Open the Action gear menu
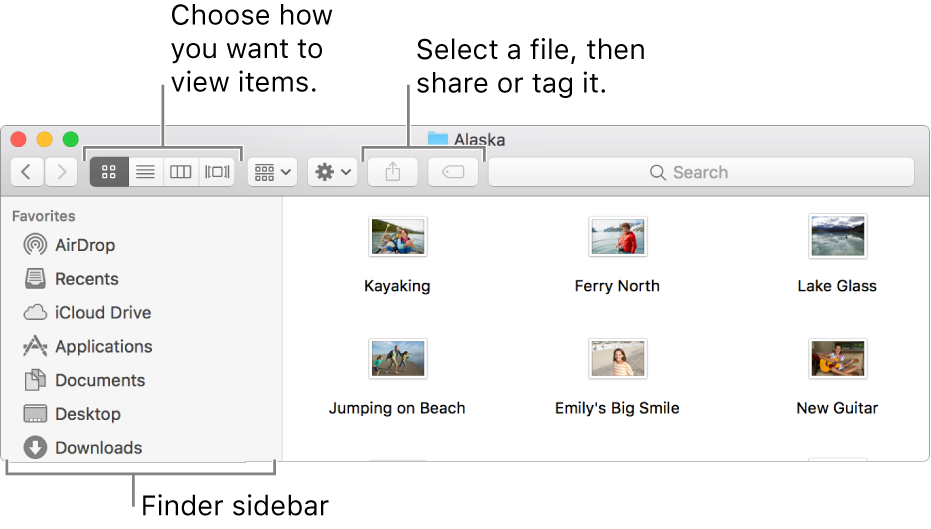The width and height of the screenshot is (931, 529). (x=332, y=172)
